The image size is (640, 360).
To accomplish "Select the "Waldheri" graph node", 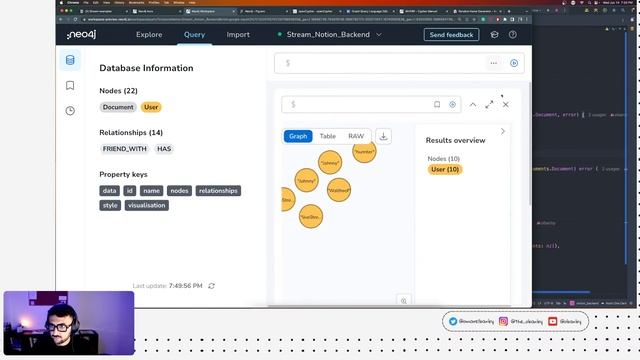I will (x=339, y=190).
